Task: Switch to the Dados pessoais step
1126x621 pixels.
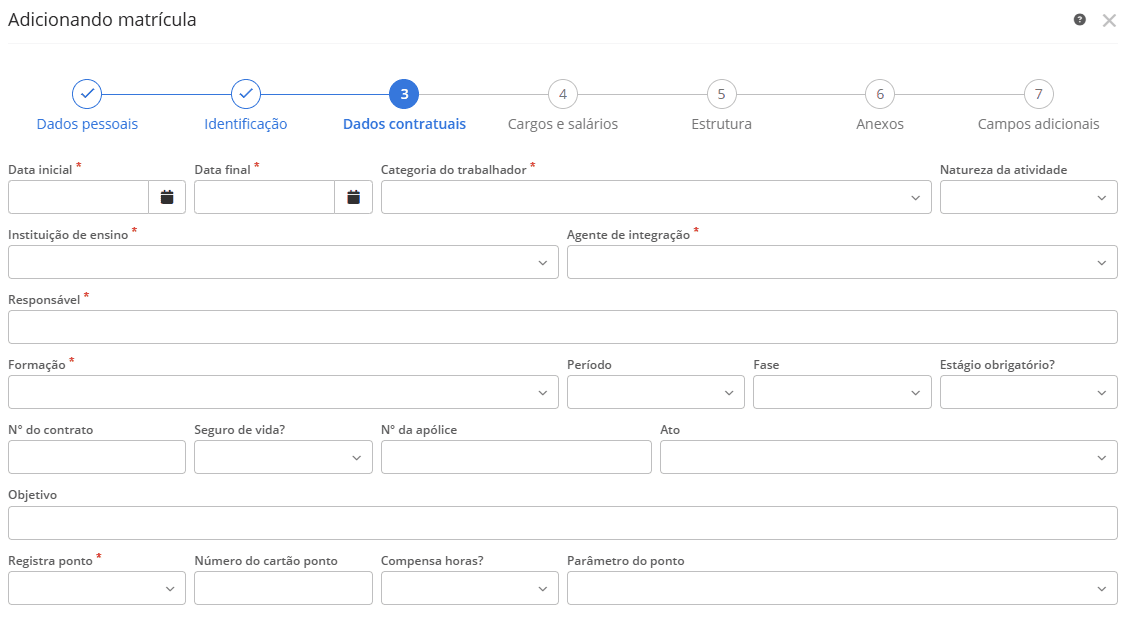Action: (86, 124)
